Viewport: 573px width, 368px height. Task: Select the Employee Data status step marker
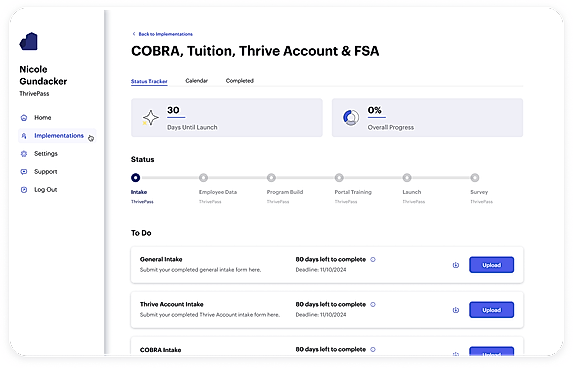203,178
